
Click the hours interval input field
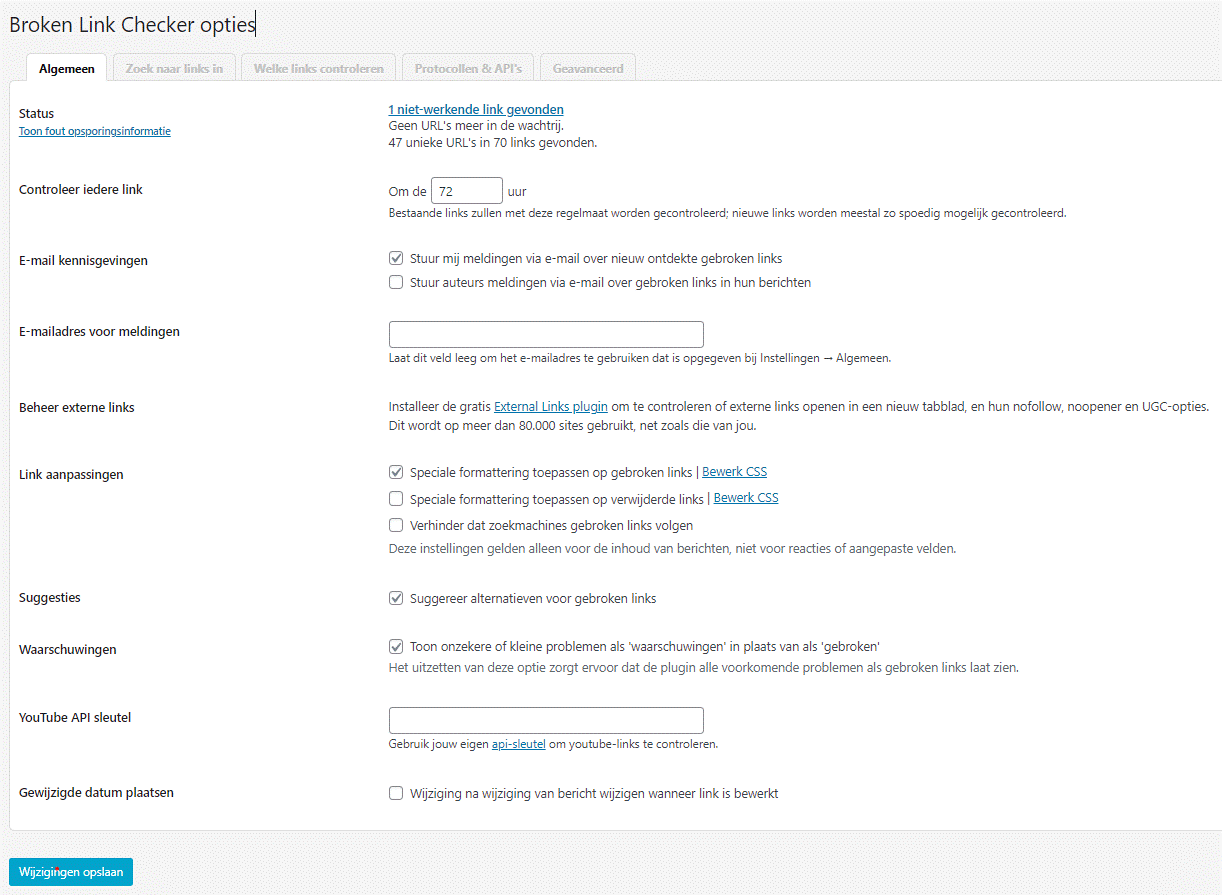[466, 191]
